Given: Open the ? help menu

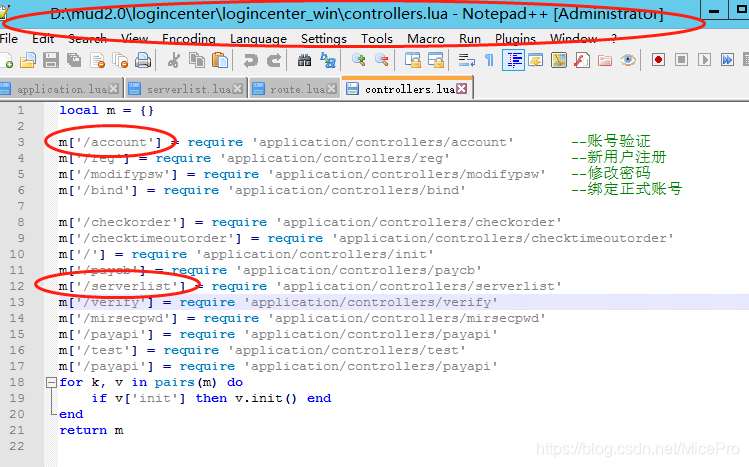Looking at the screenshot, I should pos(614,38).
